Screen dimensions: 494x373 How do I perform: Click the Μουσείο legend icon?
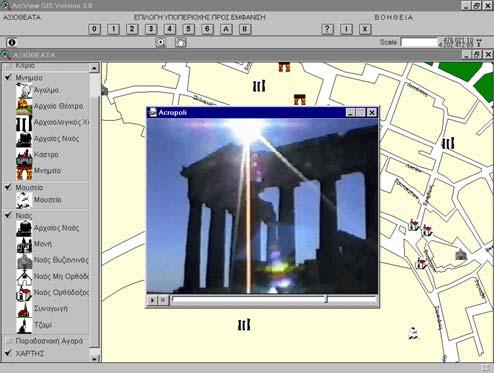click(x=24, y=200)
